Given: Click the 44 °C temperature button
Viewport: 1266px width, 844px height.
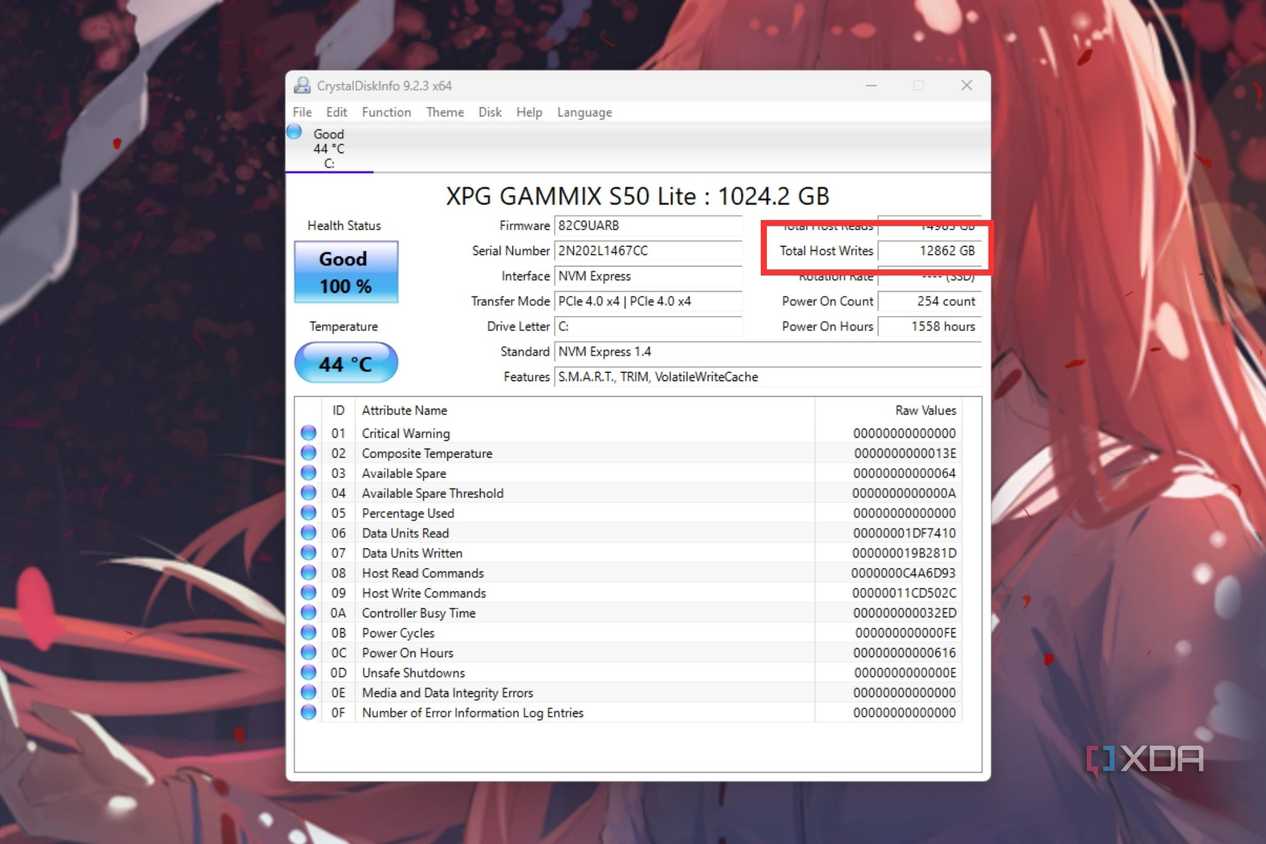Looking at the screenshot, I should [346, 363].
